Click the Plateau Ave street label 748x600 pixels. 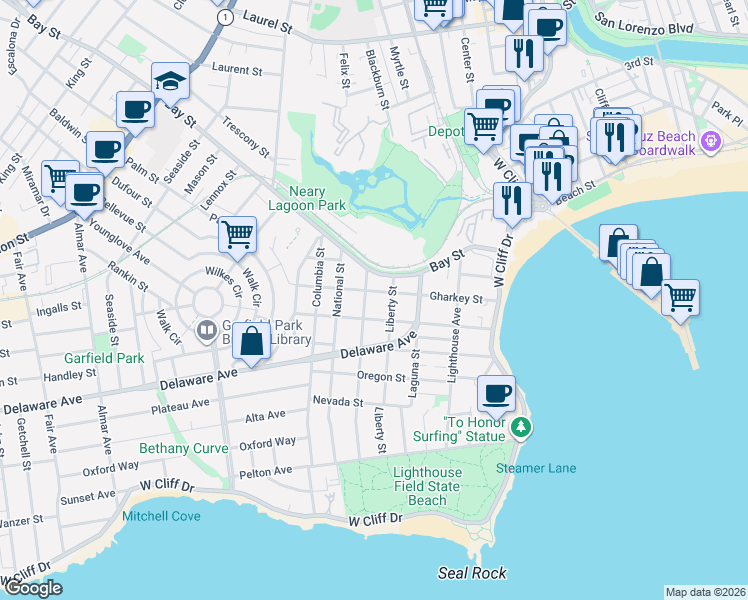pos(180,406)
